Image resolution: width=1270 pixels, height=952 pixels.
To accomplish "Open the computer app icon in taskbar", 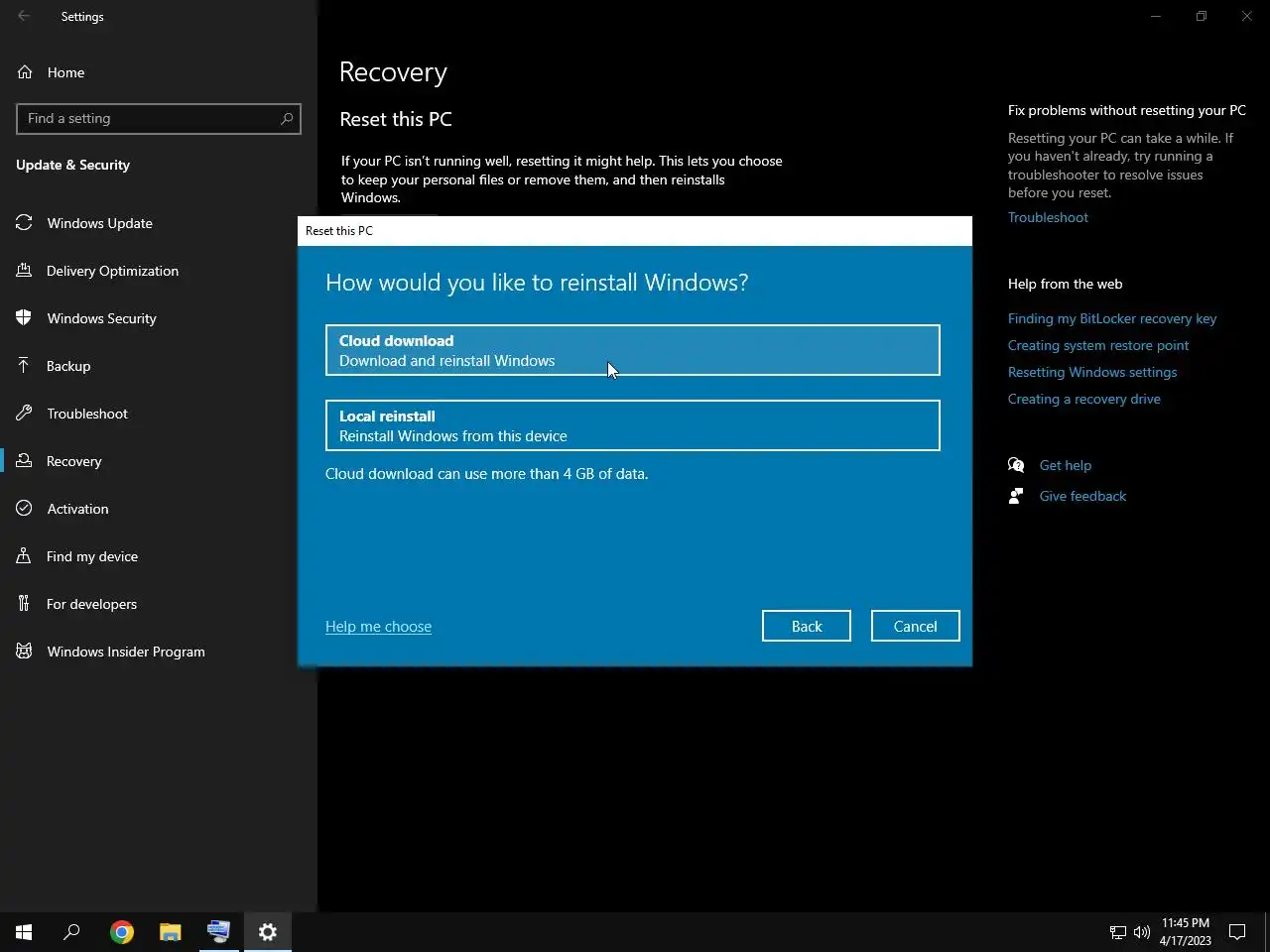I will (218, 932).
